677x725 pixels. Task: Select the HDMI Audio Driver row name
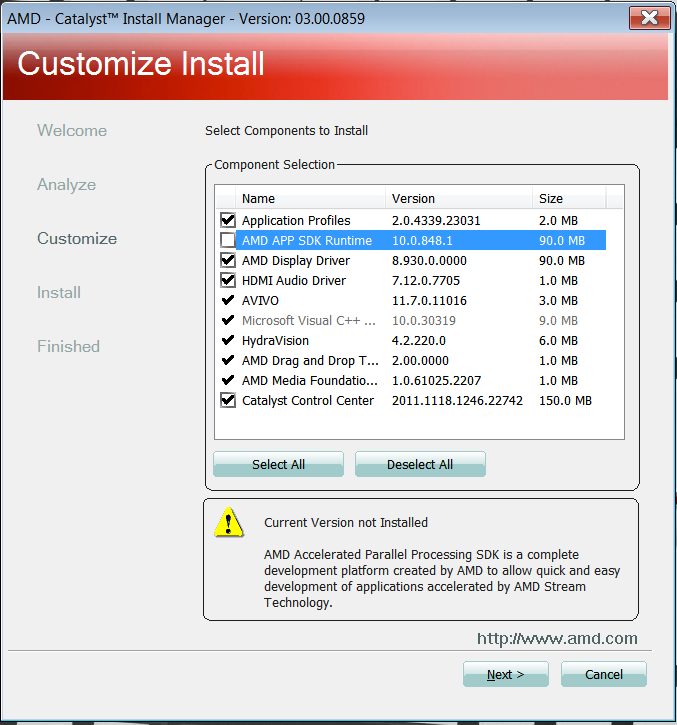click(294, 281)
